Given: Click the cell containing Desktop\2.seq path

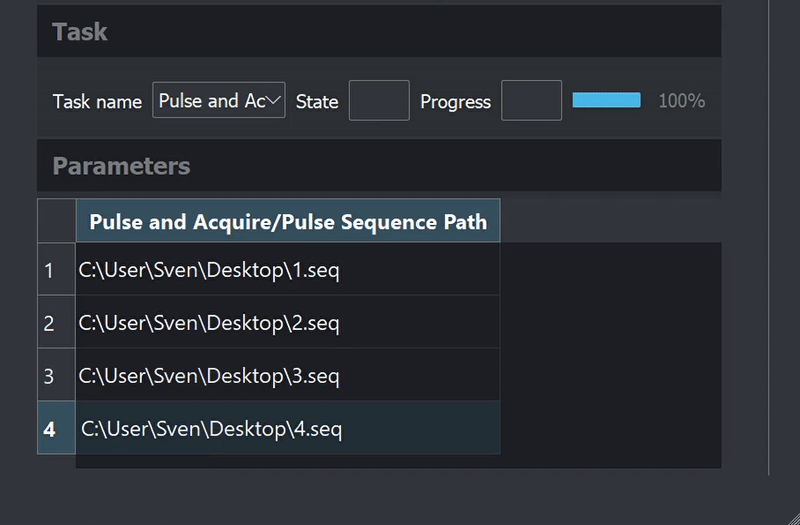Looking at the screenshot, I should (288, 323).
